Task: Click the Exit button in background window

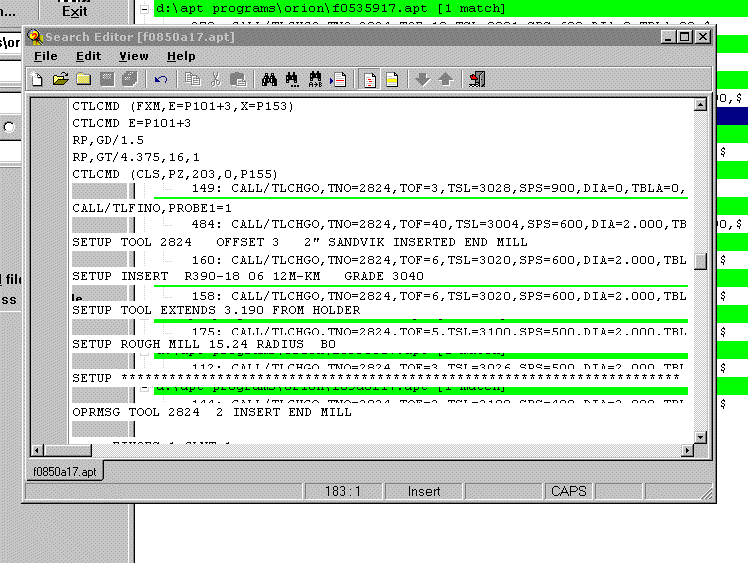Action: coord(74,12)
